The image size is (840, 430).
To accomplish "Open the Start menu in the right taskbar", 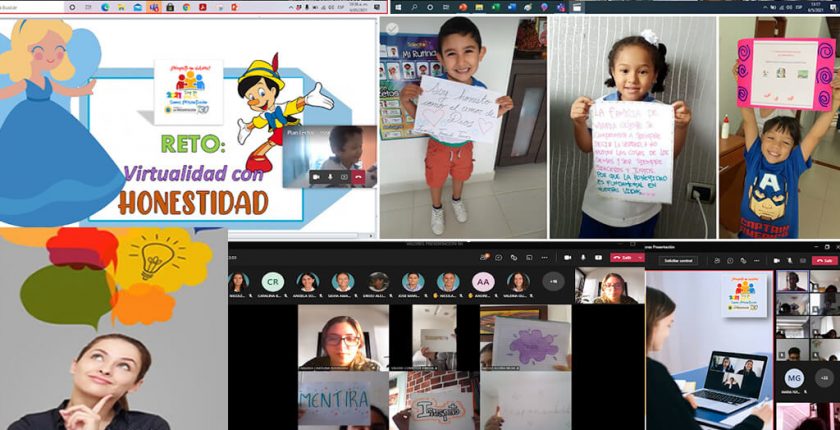I will pyautogui.click(x=398, y=7).
